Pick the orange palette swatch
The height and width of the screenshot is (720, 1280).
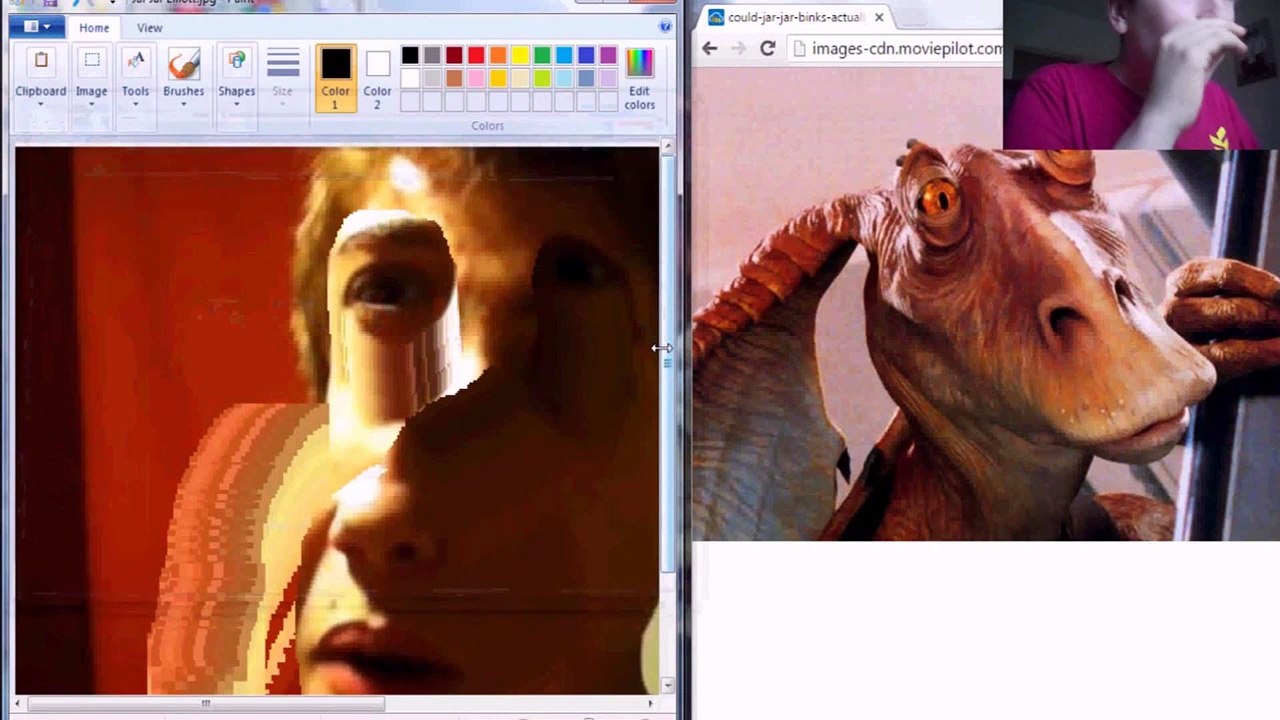pos(498,55)
